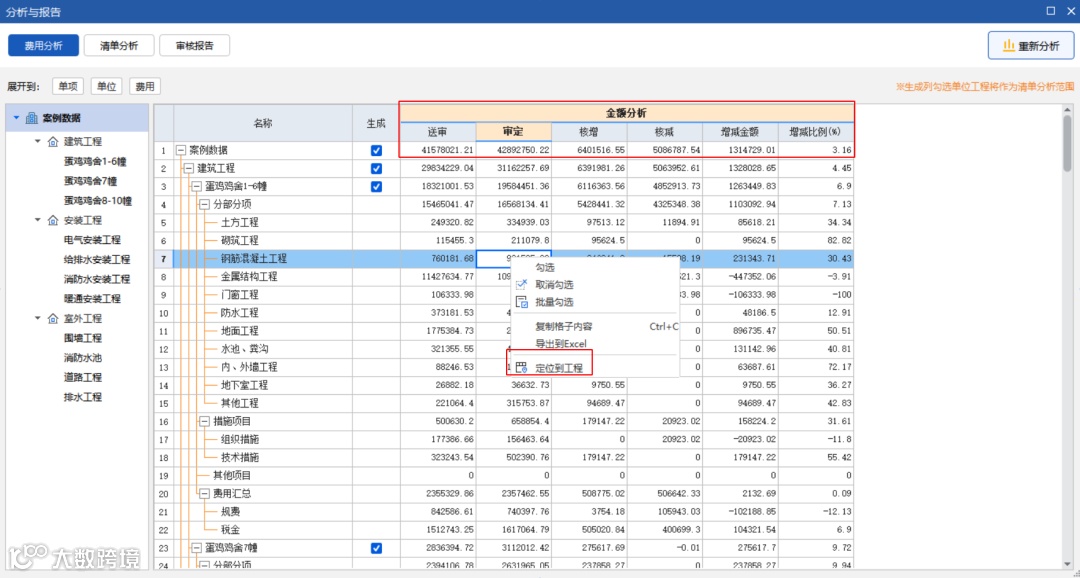Collapse 蛋鸡鸡舍1-6幢 row in table
1080x578 pixels.
tap(197, 186)
